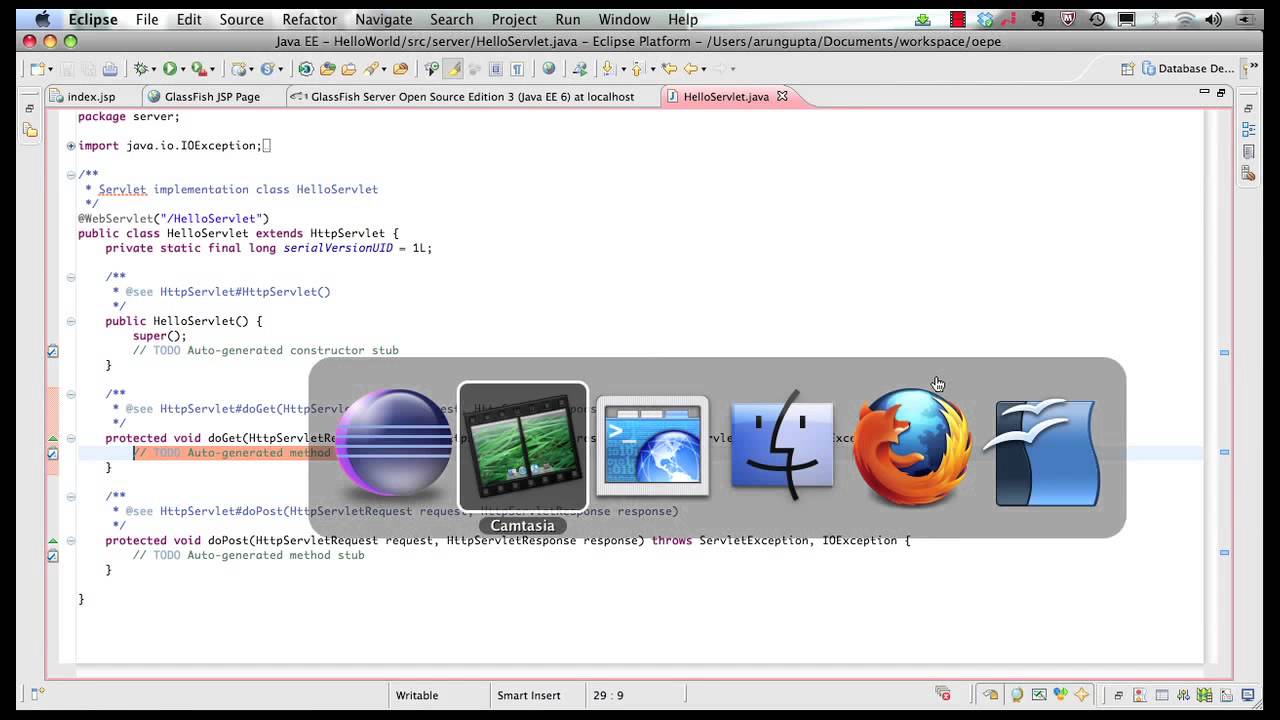Jump to last edit location arrow
Viewport: 1280px width, 720px height.
pyautogui.click(x=668, y=69)
